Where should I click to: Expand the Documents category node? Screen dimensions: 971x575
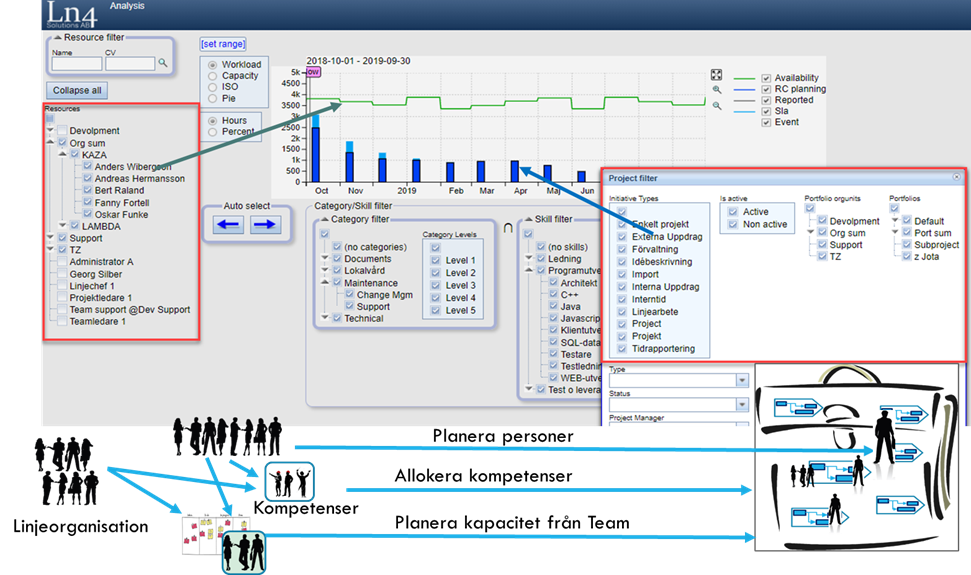pyautogui.click(x=324, y=258)
